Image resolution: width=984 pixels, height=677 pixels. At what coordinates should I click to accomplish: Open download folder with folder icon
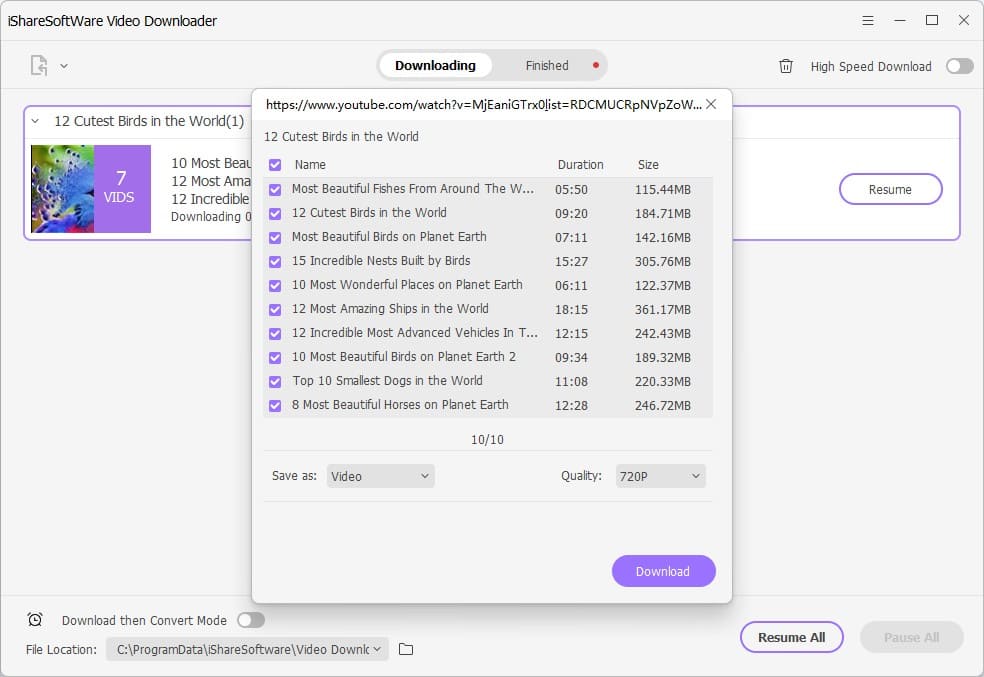click(404, 649)
